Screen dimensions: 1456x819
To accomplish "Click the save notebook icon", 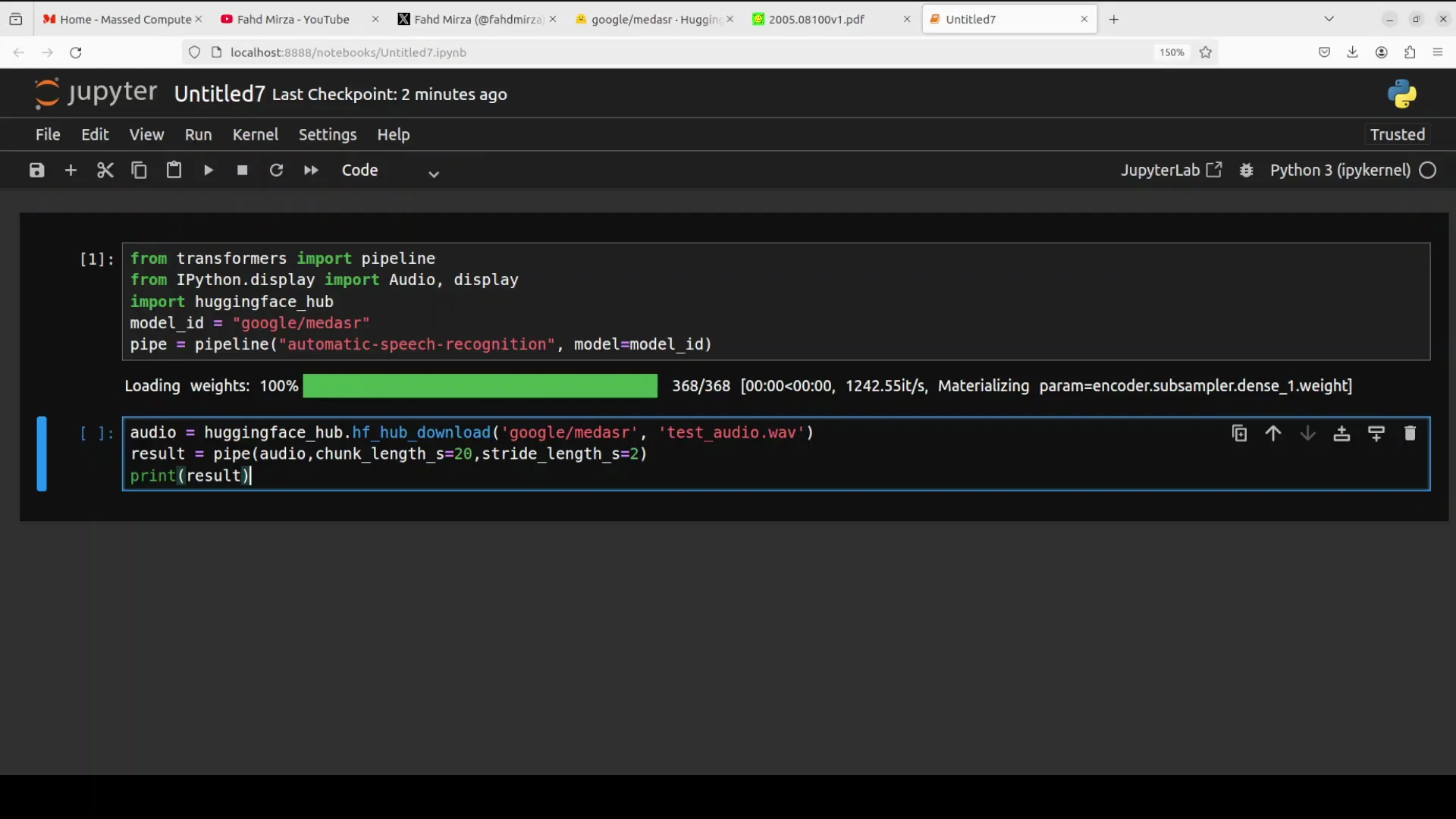I will point(36,170).
